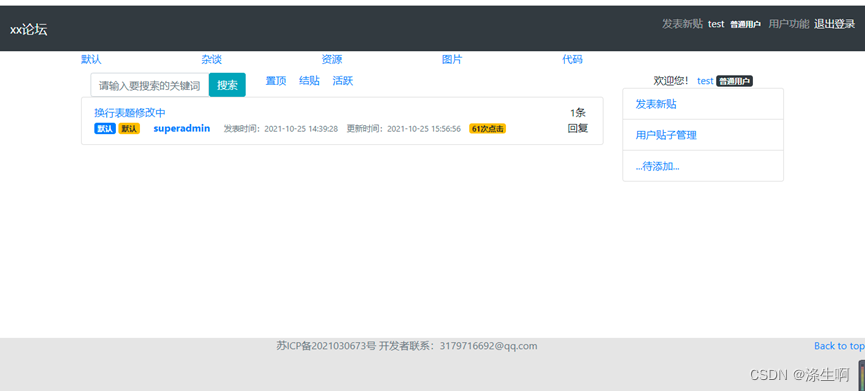Viewport: 865px width, 391px height.
Task: Click the blue 默认 tag badge
Action: [105, 128]
